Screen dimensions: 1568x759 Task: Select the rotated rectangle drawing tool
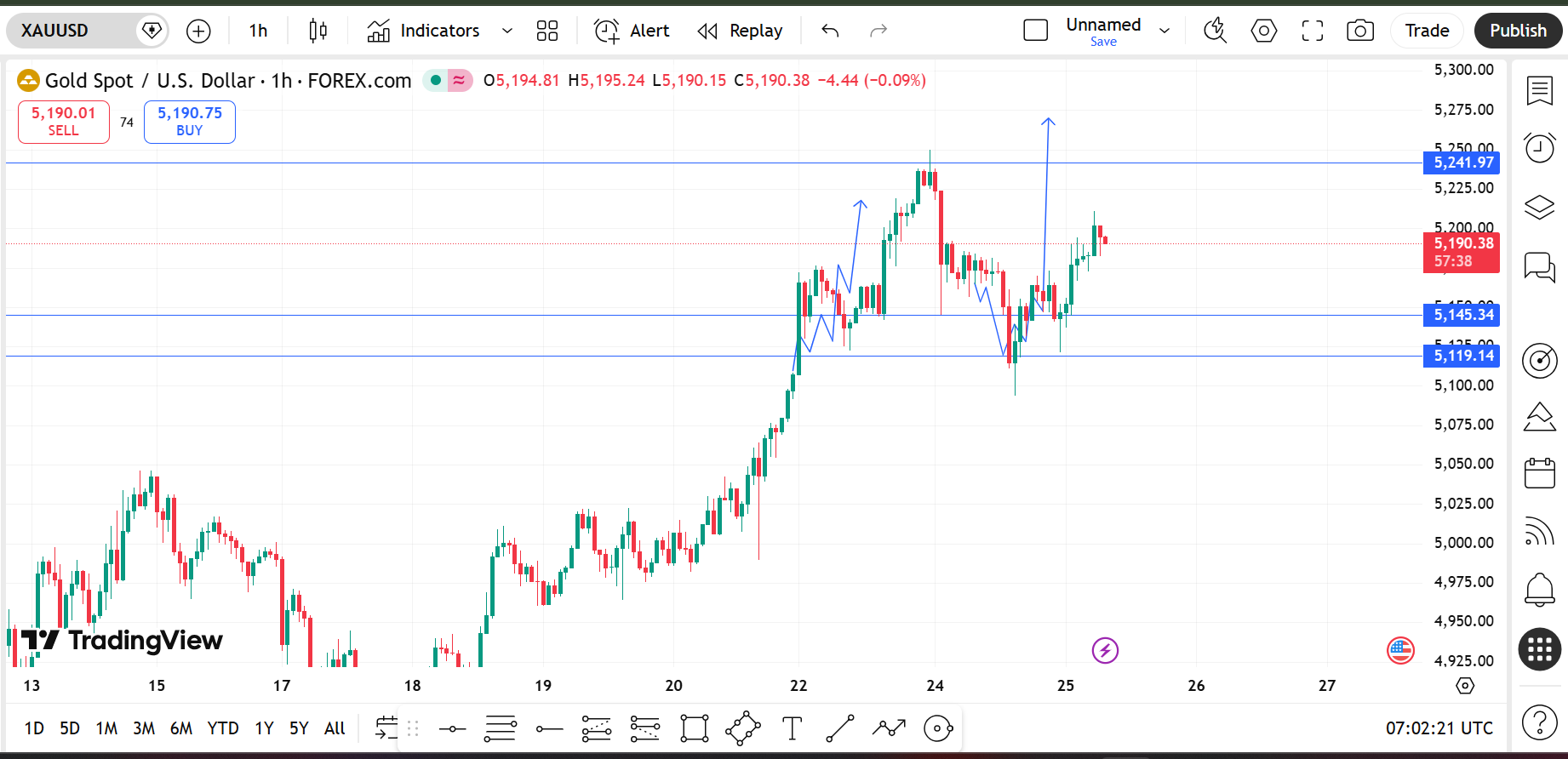tap(742, 729)
